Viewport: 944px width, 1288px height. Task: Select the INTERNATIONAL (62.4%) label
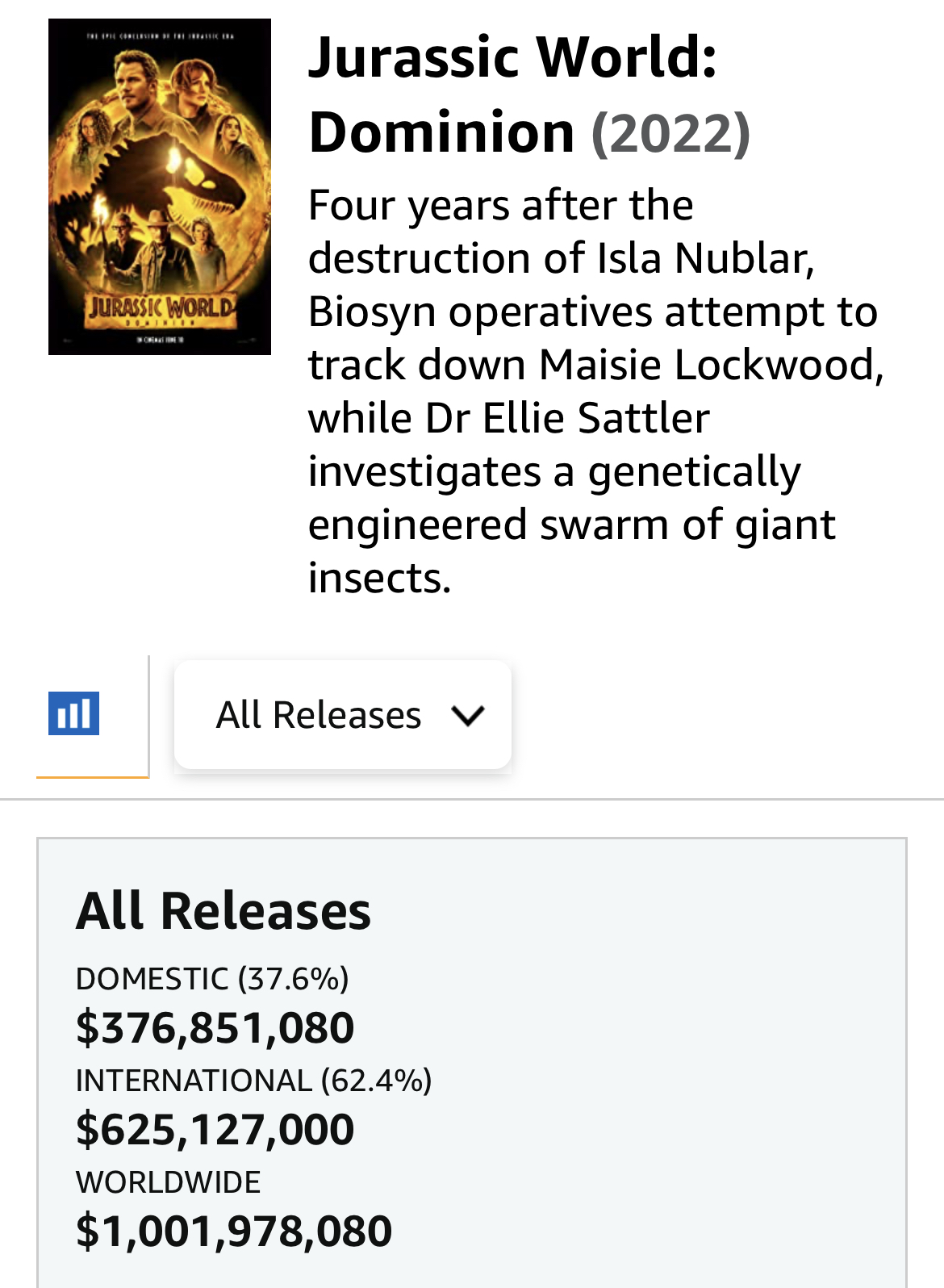coord(253,1080)
